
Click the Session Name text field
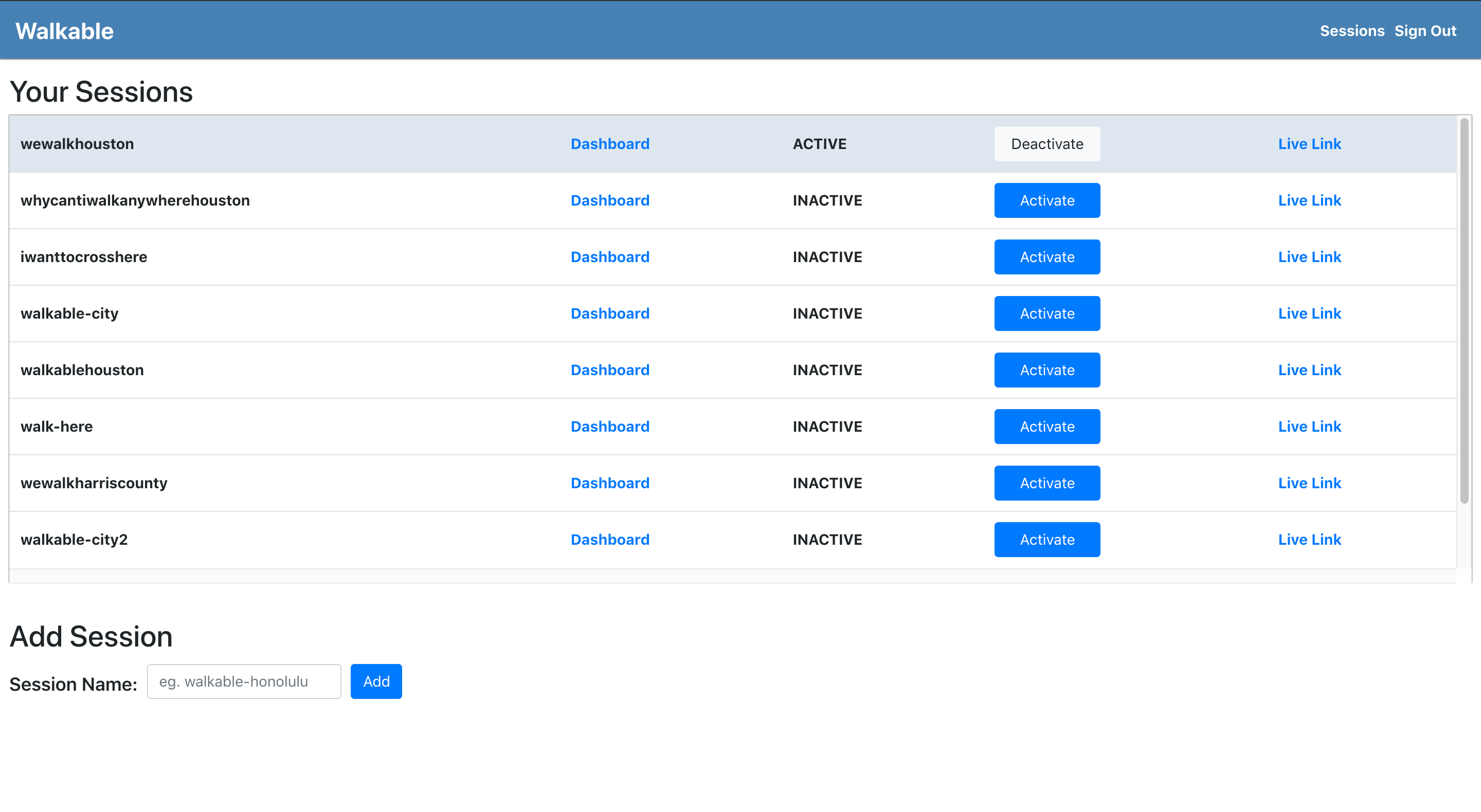pyautogui.click(x=244, y=681)
